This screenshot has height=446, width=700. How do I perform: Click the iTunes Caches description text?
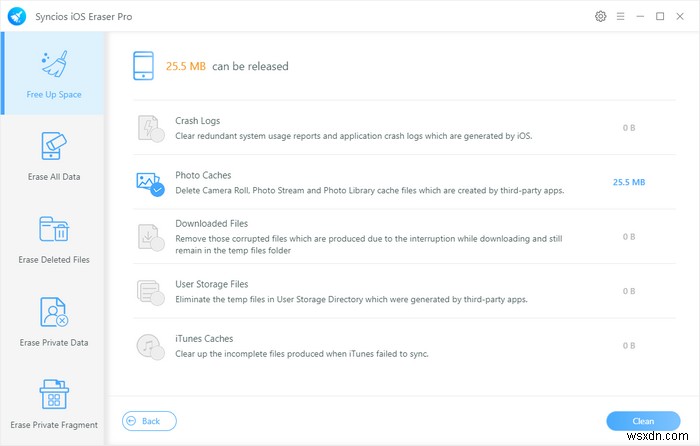302,354
